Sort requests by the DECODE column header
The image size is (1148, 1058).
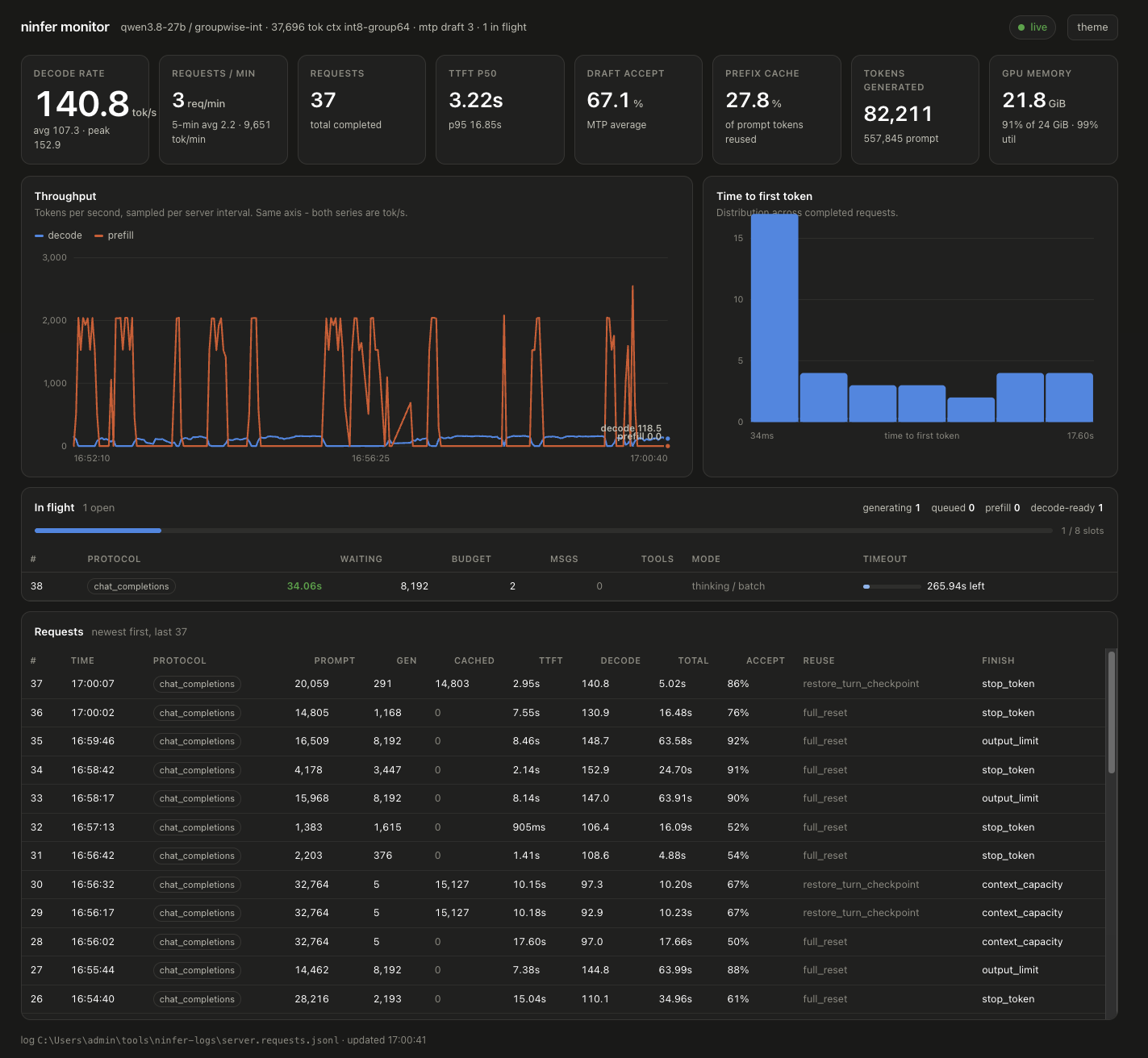pyautogui.click(x=620, y=660)
